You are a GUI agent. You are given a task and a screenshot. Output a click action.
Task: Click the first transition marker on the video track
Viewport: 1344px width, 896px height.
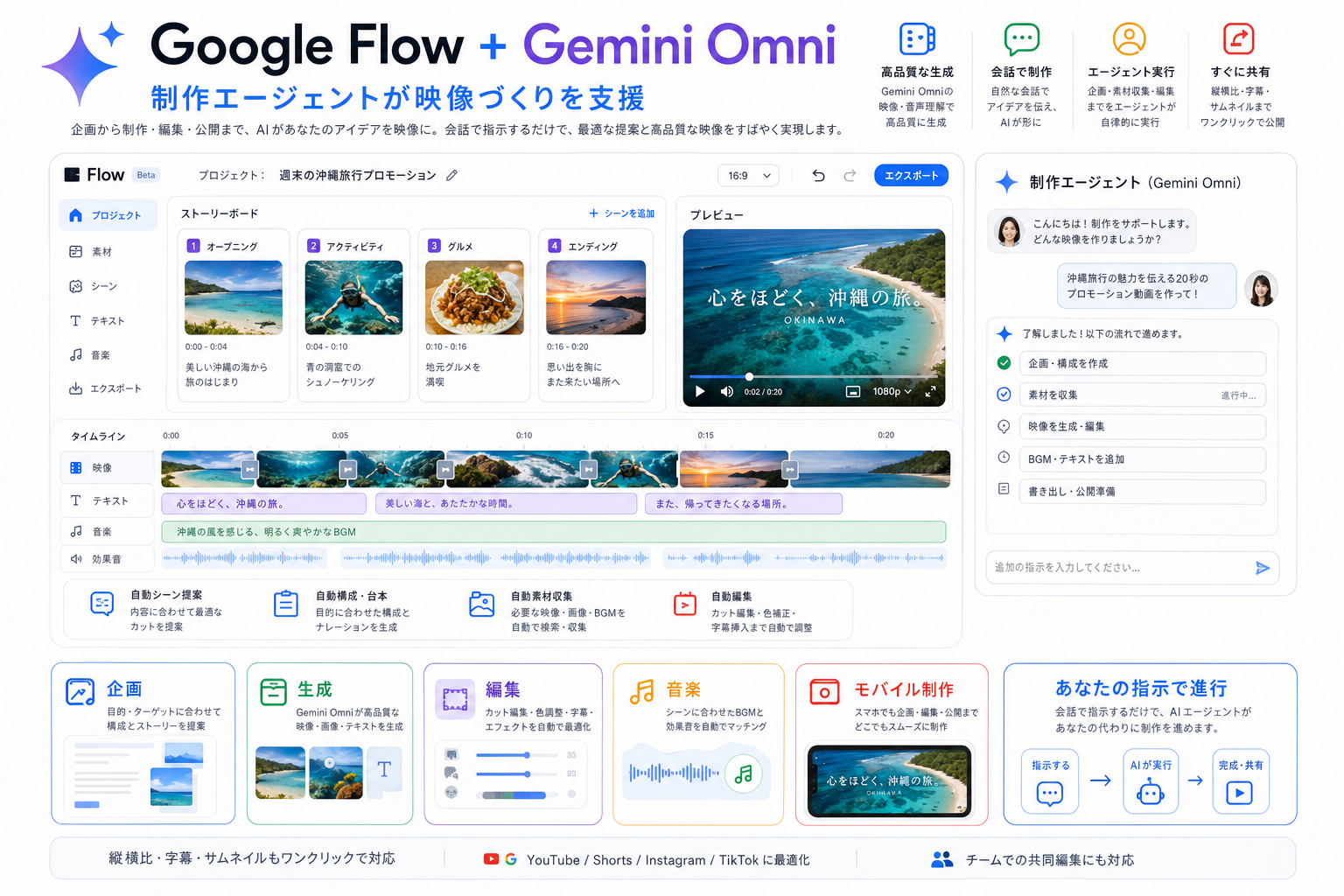pos(249,470)
